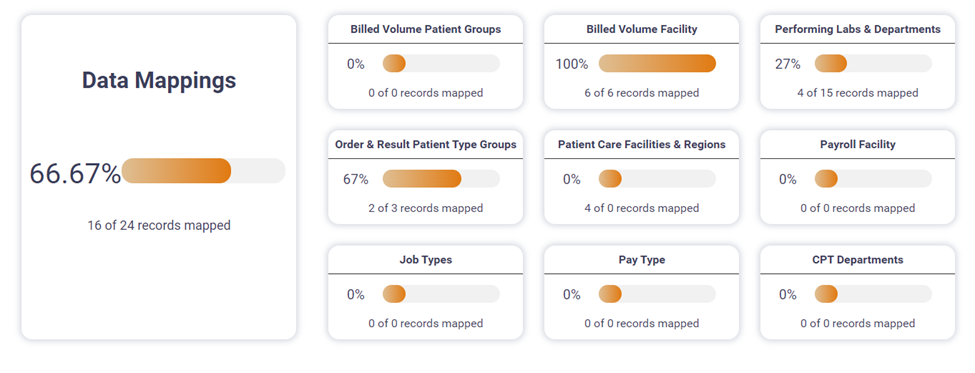Click the Performing Labs 27% progress bar
The width and height of the screenshot is (975, 373).
[873, 63]
